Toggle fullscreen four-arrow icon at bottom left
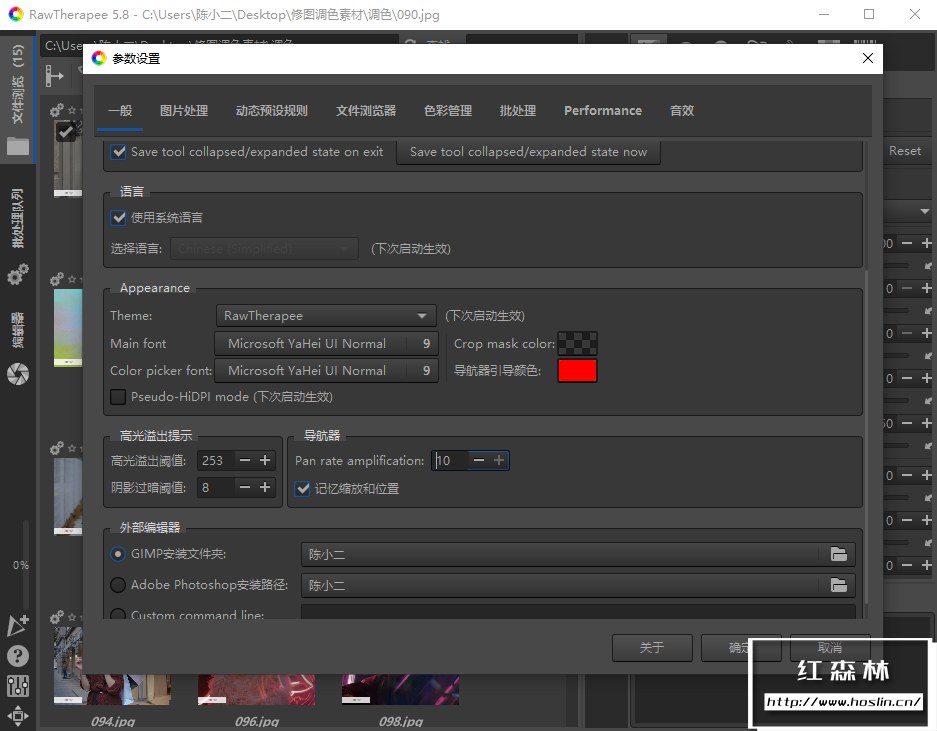Screen dimensions: 937x731 18,715
